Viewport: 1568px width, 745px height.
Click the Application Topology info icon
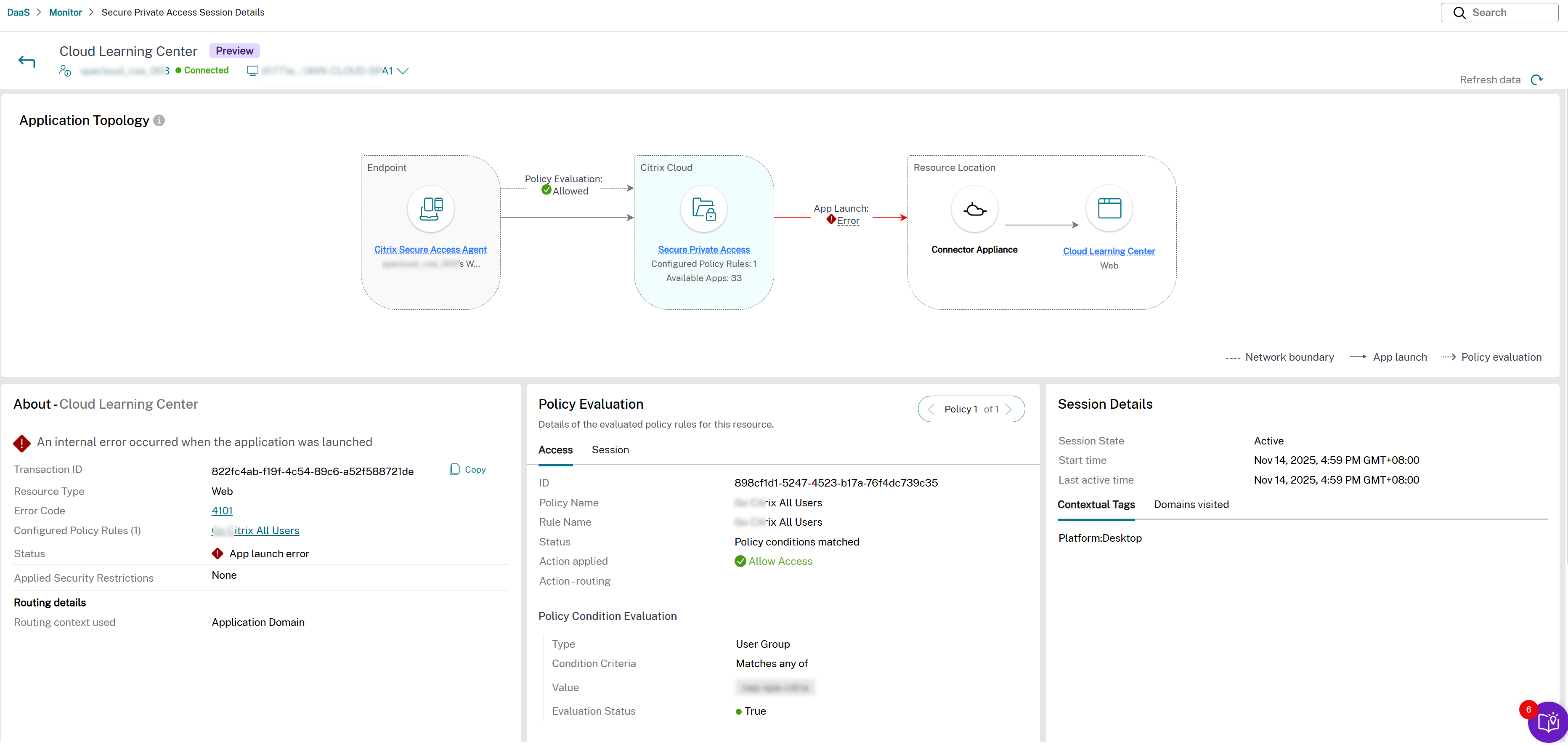tap(159, 121)
